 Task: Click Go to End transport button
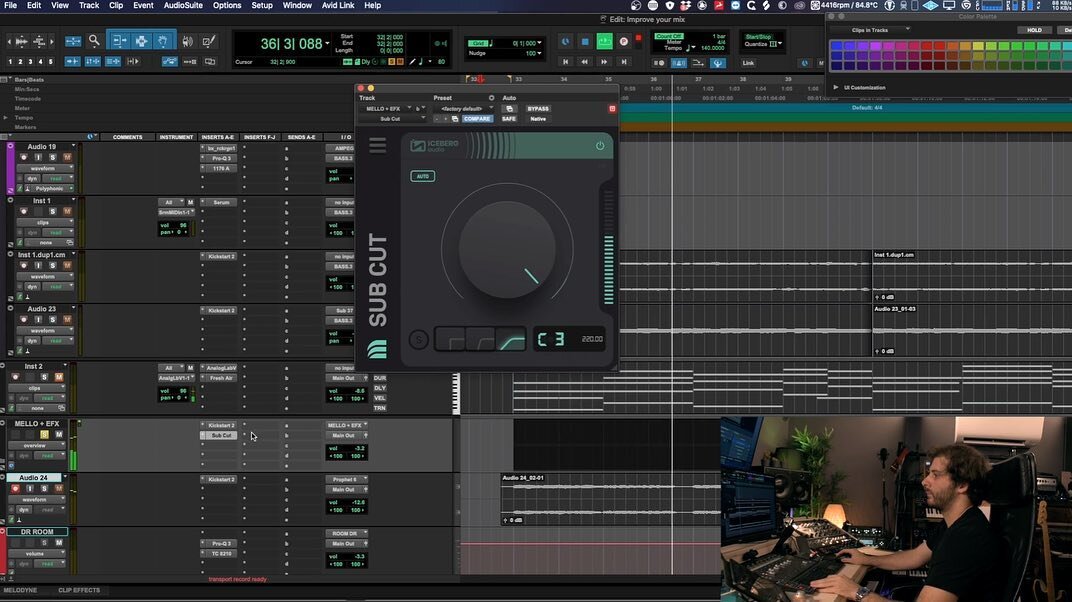coord(624,62)
